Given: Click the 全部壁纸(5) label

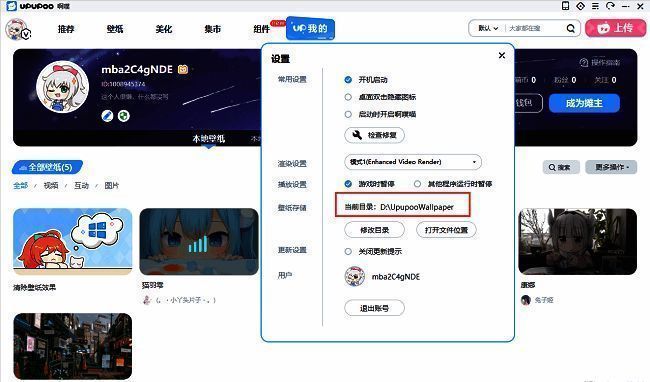Looking at the screenshot, I should coord(48,167).
